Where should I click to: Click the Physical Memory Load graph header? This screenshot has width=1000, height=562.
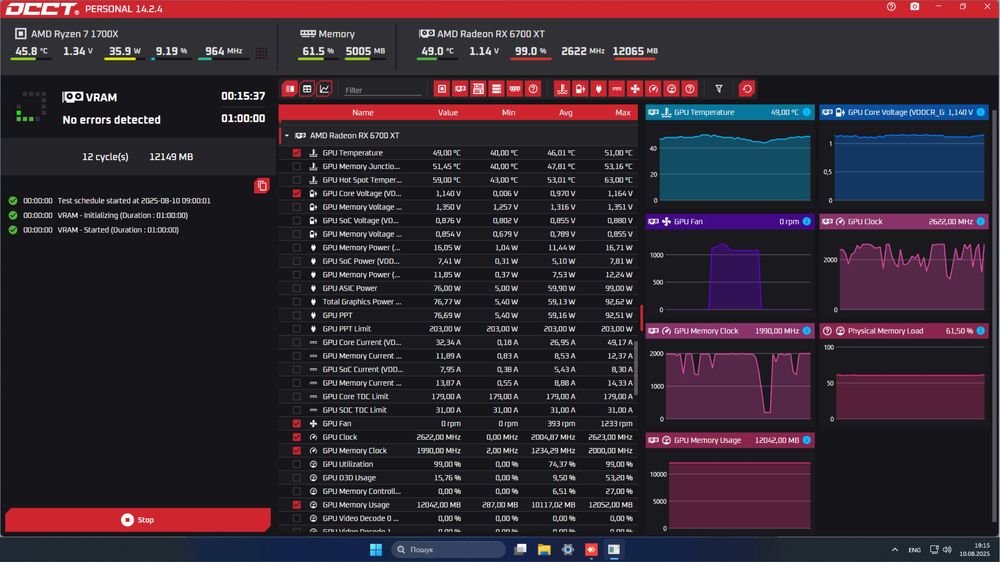(904, 331)
